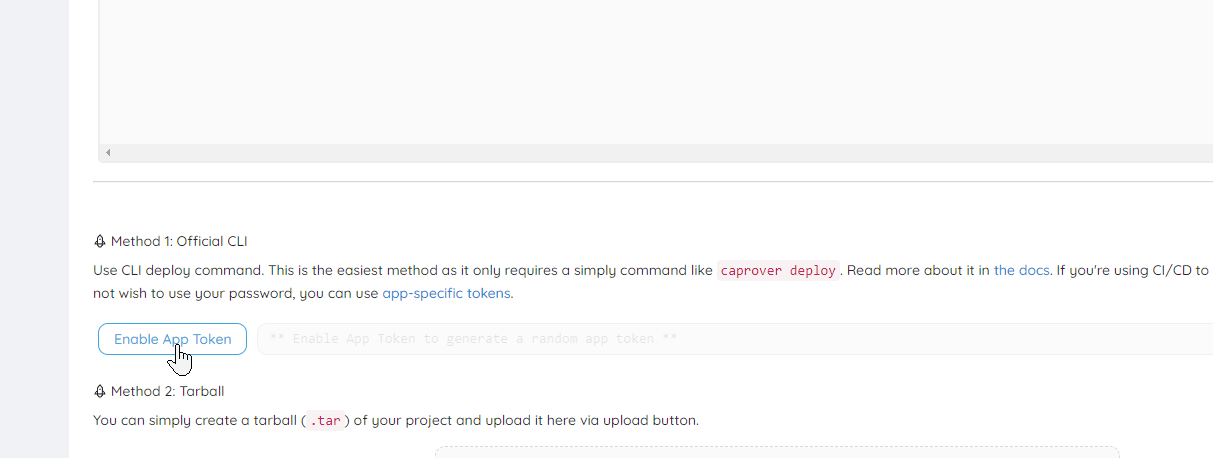Image resolution: width=1213 pixels, height=458 pixels.
Task: Click the rocket icon beside Method 2
Action: tap(100, 391)
